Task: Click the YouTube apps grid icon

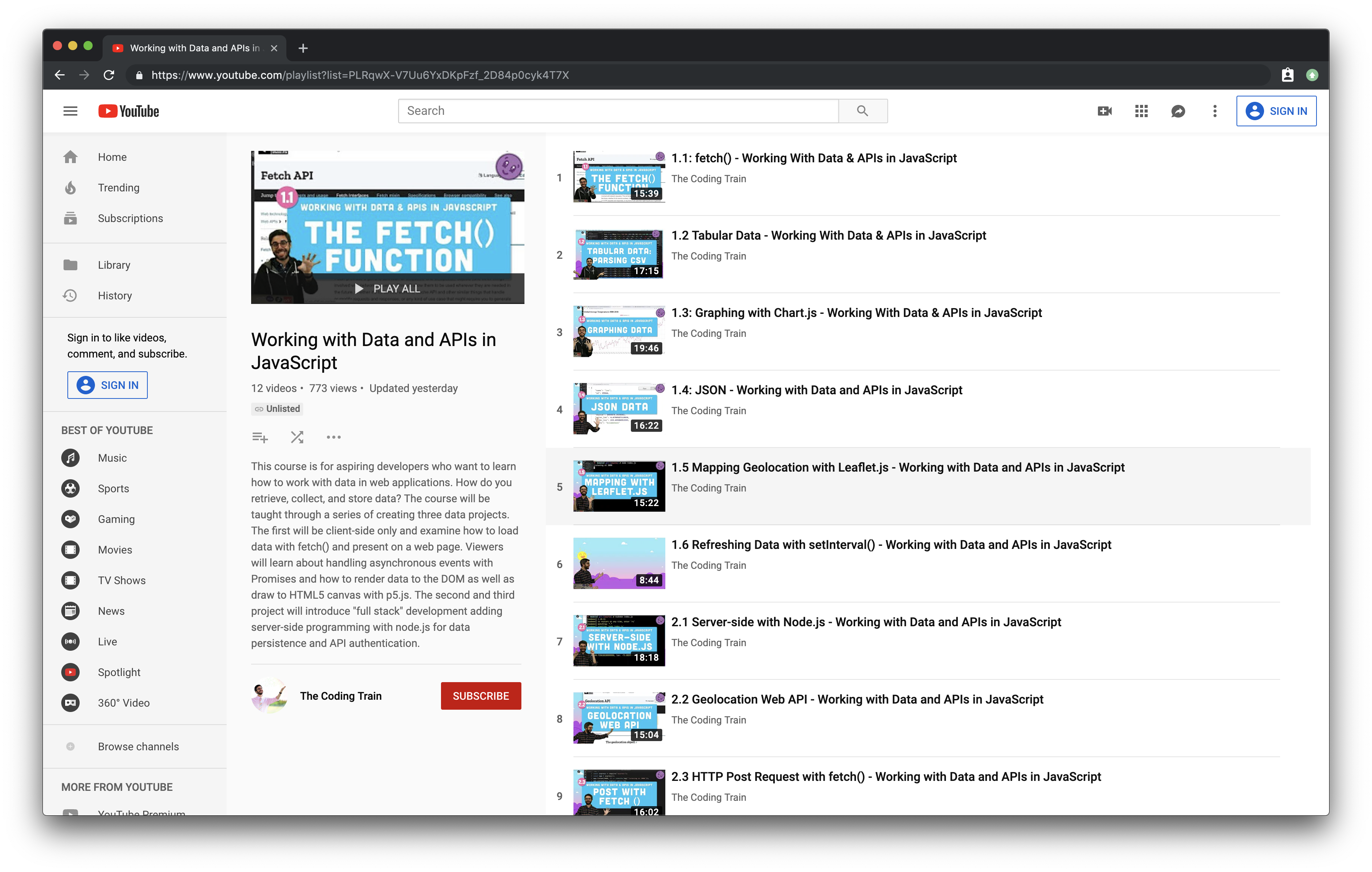Action: [x=1141, y=111]
